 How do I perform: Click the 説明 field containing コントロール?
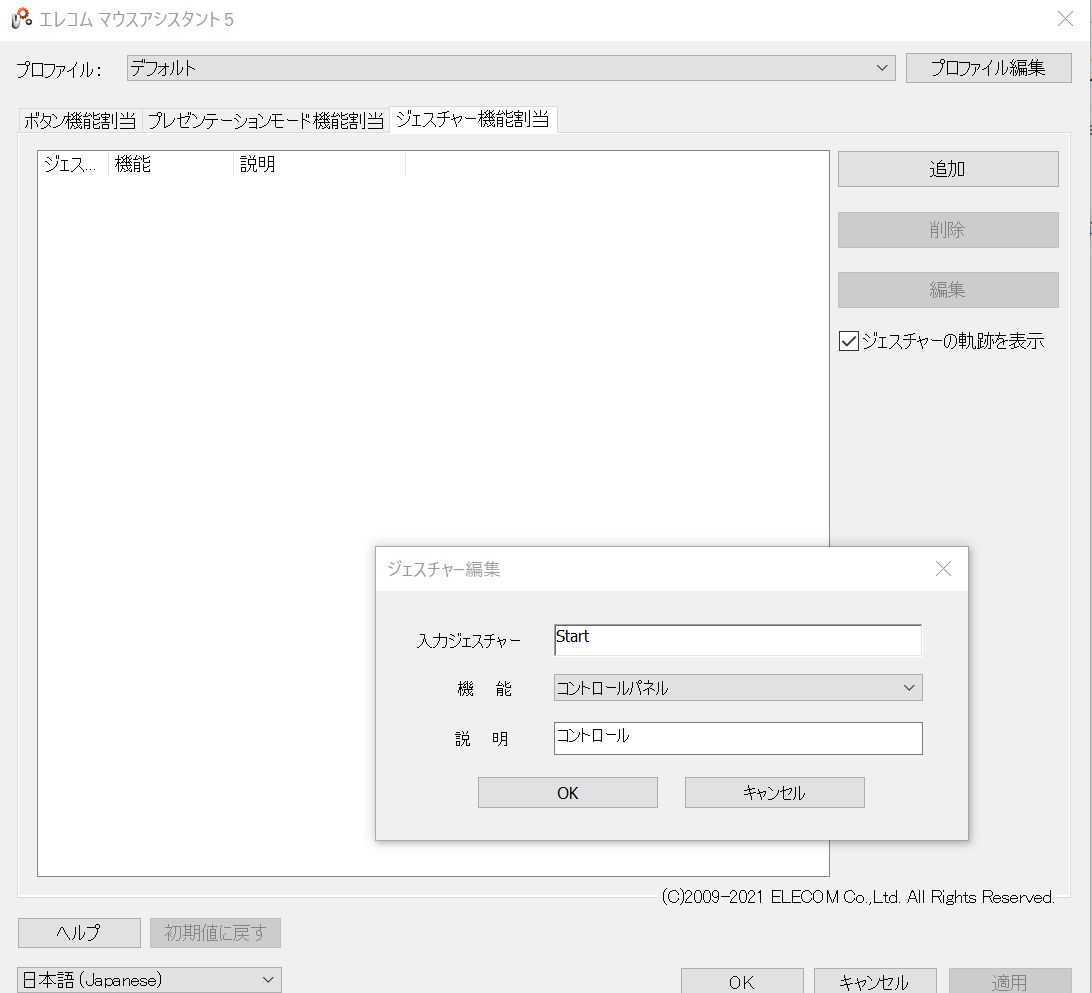click(x=737, y=738)
